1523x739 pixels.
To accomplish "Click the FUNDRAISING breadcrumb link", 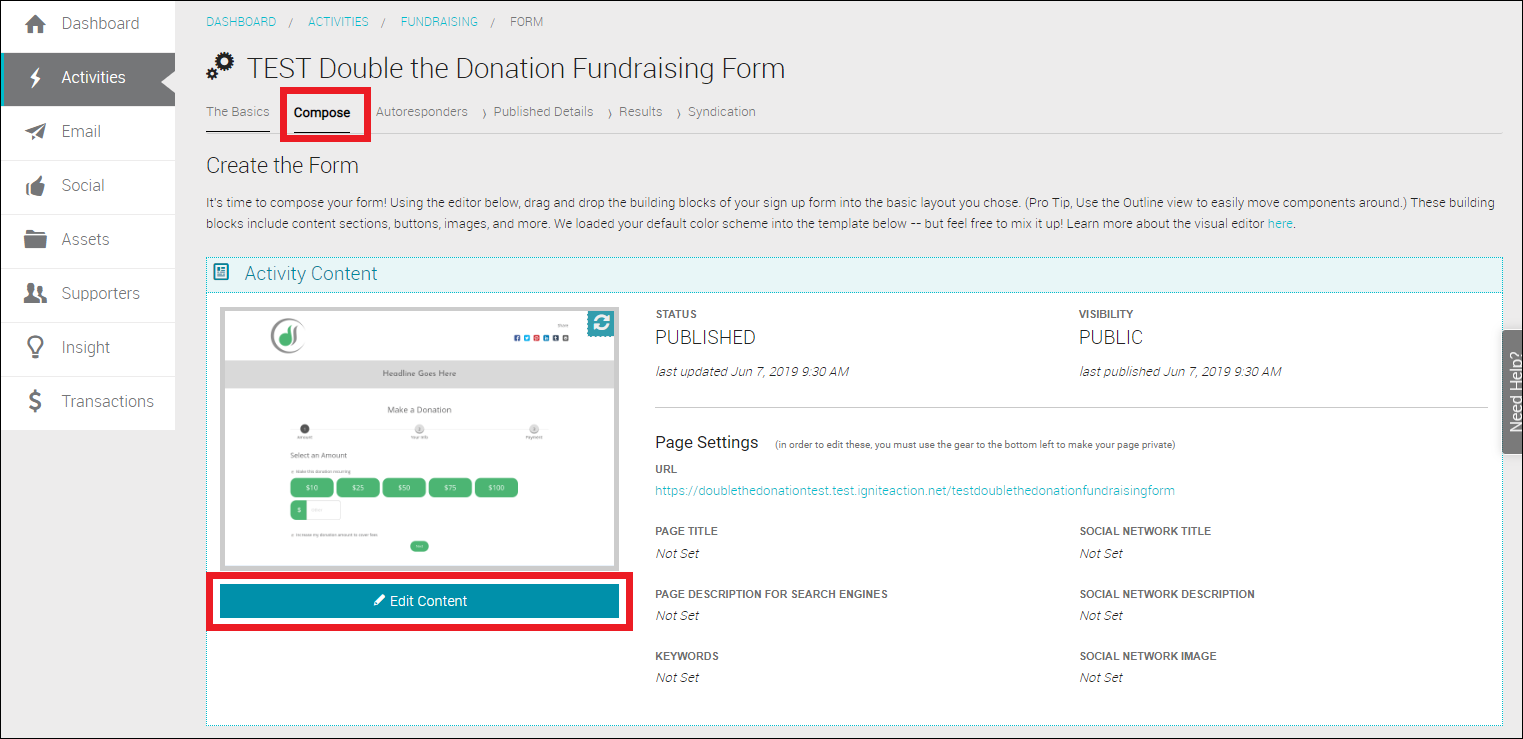I will pos(439,21).
